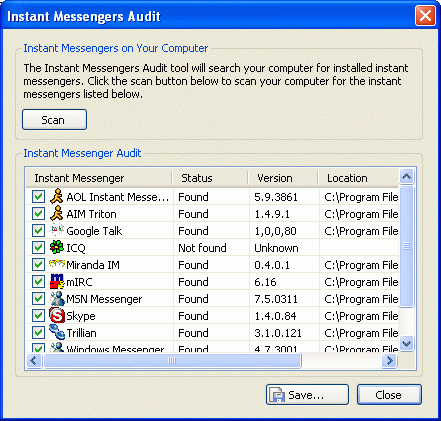Click the Location cell in the Trillian row
Screen dimensions: 441x421
click(x=361, y=333)
